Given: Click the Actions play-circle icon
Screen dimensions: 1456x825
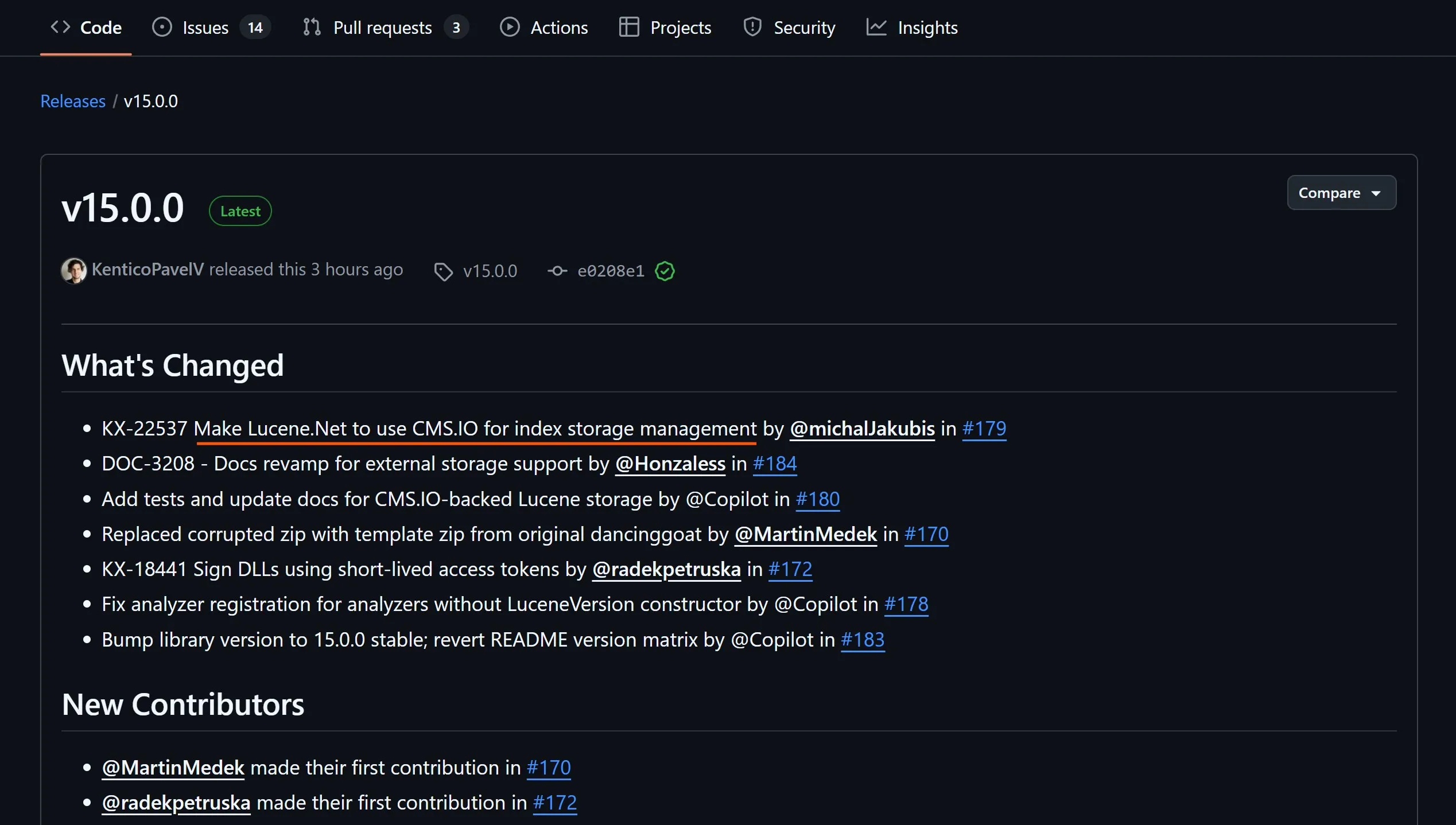Looking at the screenshot, I should 509,27.
